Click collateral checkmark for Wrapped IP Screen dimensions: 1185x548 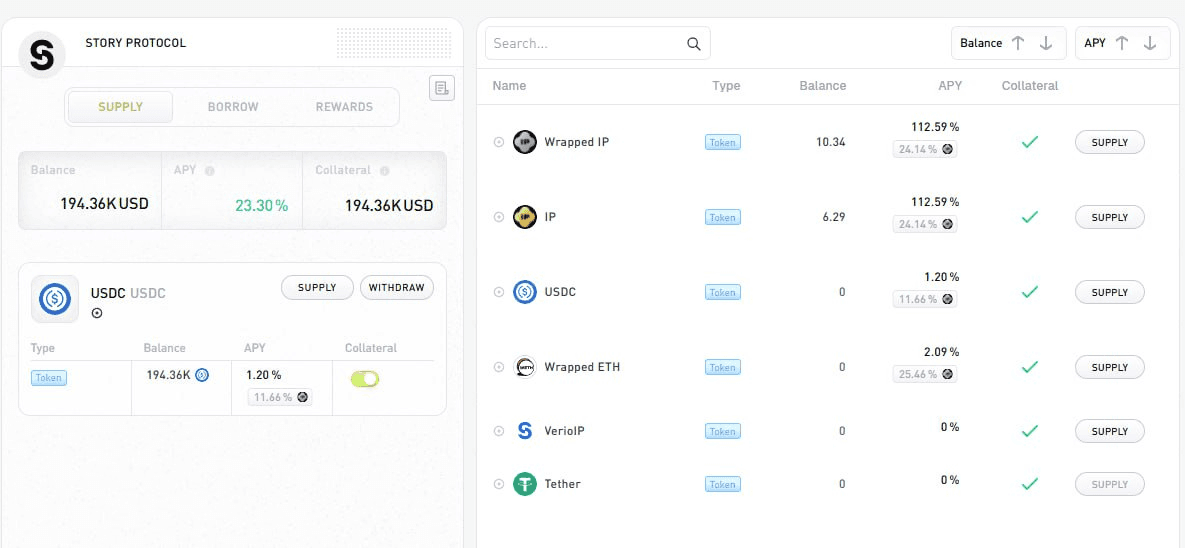1029,142
